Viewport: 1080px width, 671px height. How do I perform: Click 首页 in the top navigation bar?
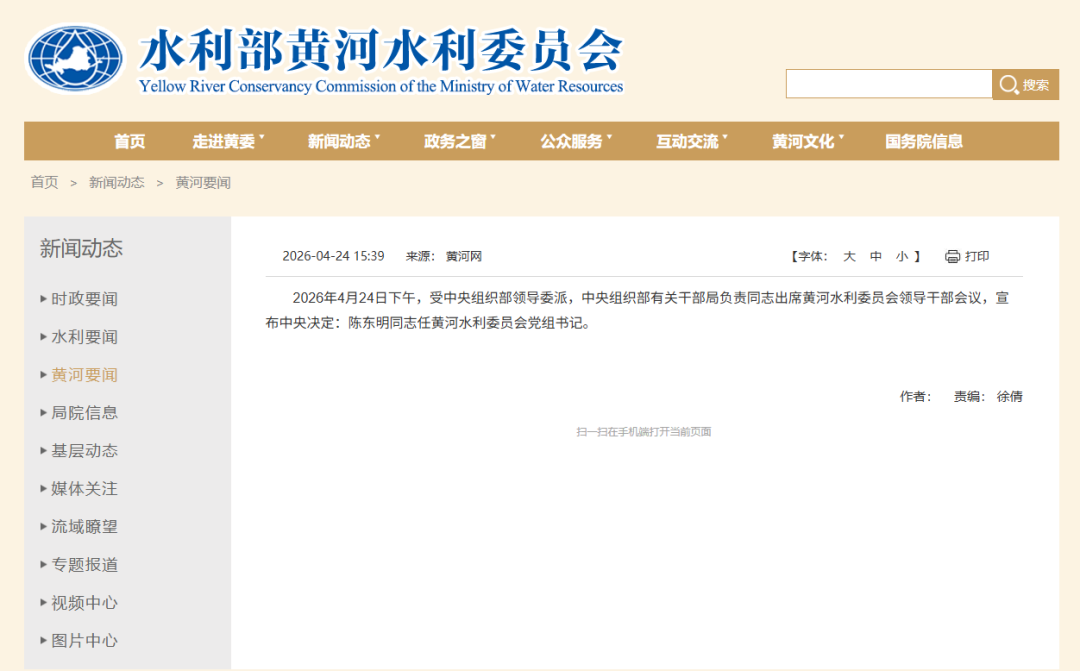129,141
